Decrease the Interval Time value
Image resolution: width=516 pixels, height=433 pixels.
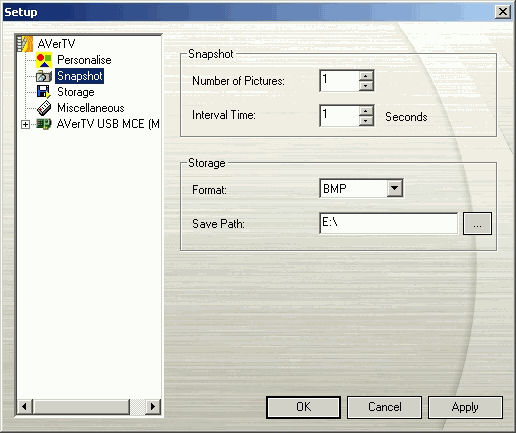pyautogui.click(x=366, y=121)
